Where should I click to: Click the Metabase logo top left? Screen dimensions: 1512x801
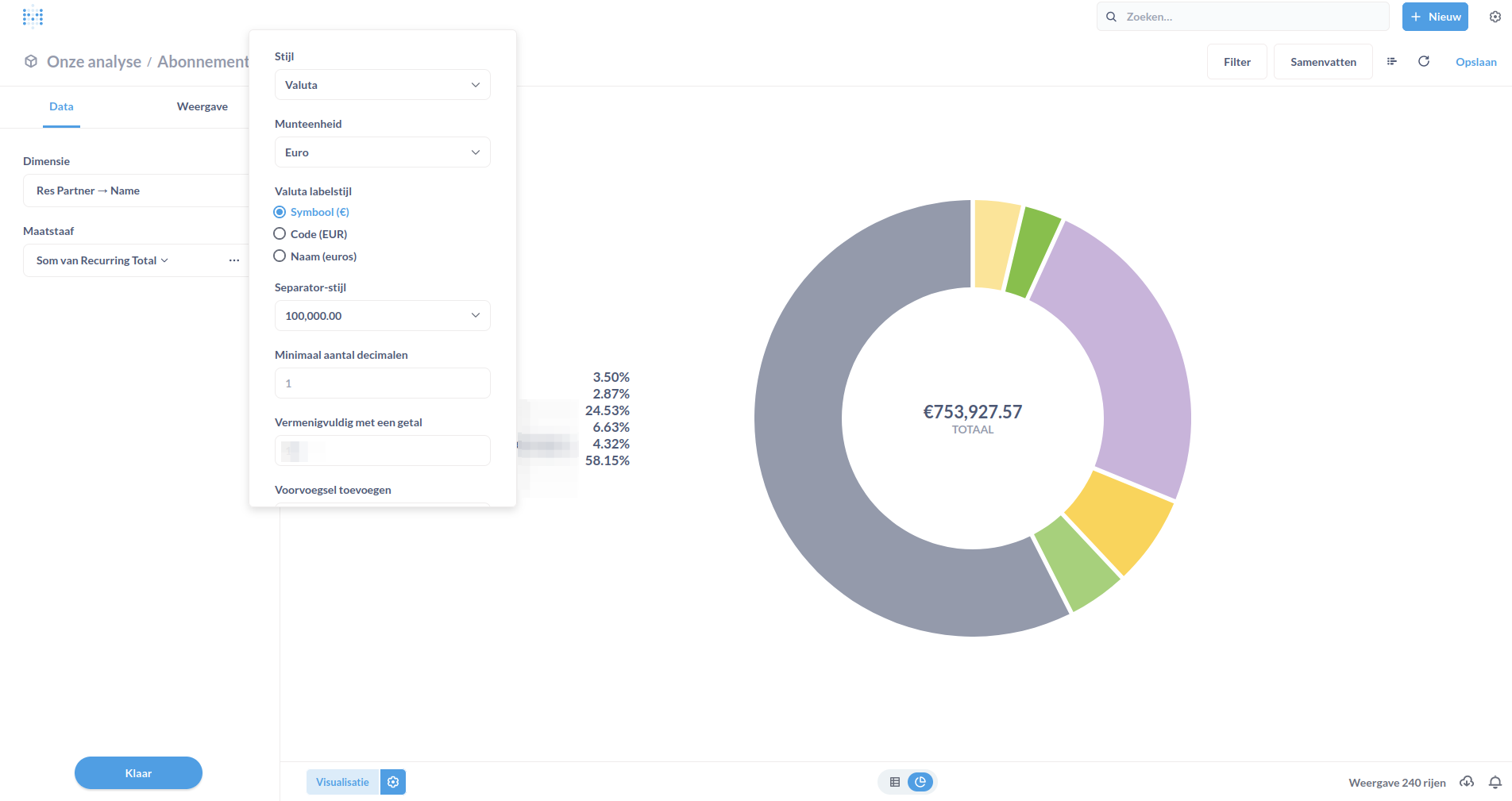(33, 16)
